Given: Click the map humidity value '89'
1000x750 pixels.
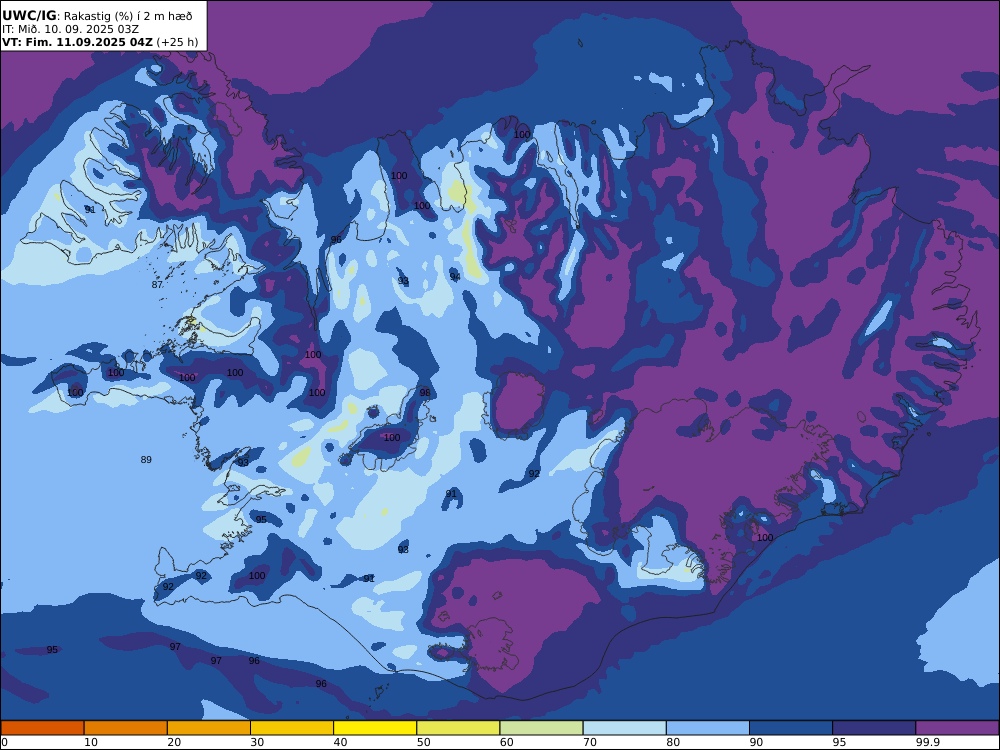Looking at the screenshot, I should [x=146, y=459].
